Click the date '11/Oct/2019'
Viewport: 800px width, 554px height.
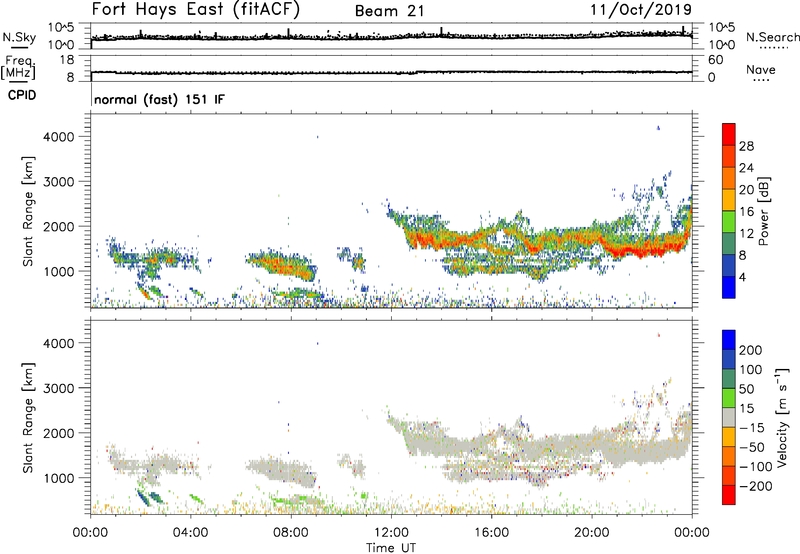[641, 10]
